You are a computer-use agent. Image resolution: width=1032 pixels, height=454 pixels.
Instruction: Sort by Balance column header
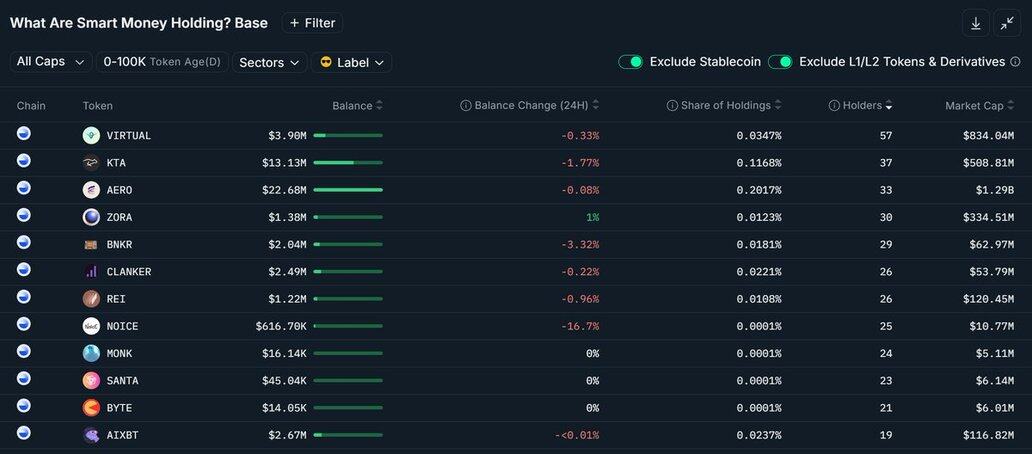(357, 105)
